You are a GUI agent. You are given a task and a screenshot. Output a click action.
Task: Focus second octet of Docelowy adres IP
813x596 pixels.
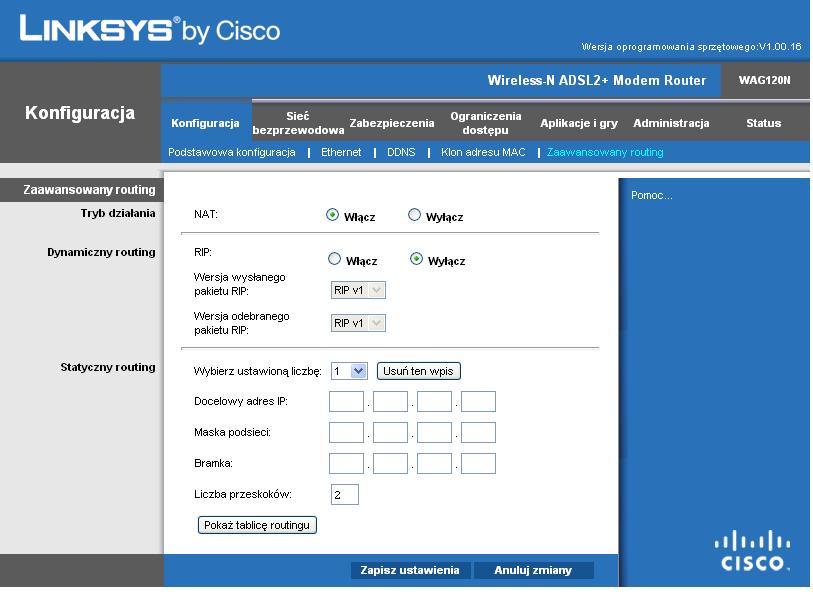[390, 401]
